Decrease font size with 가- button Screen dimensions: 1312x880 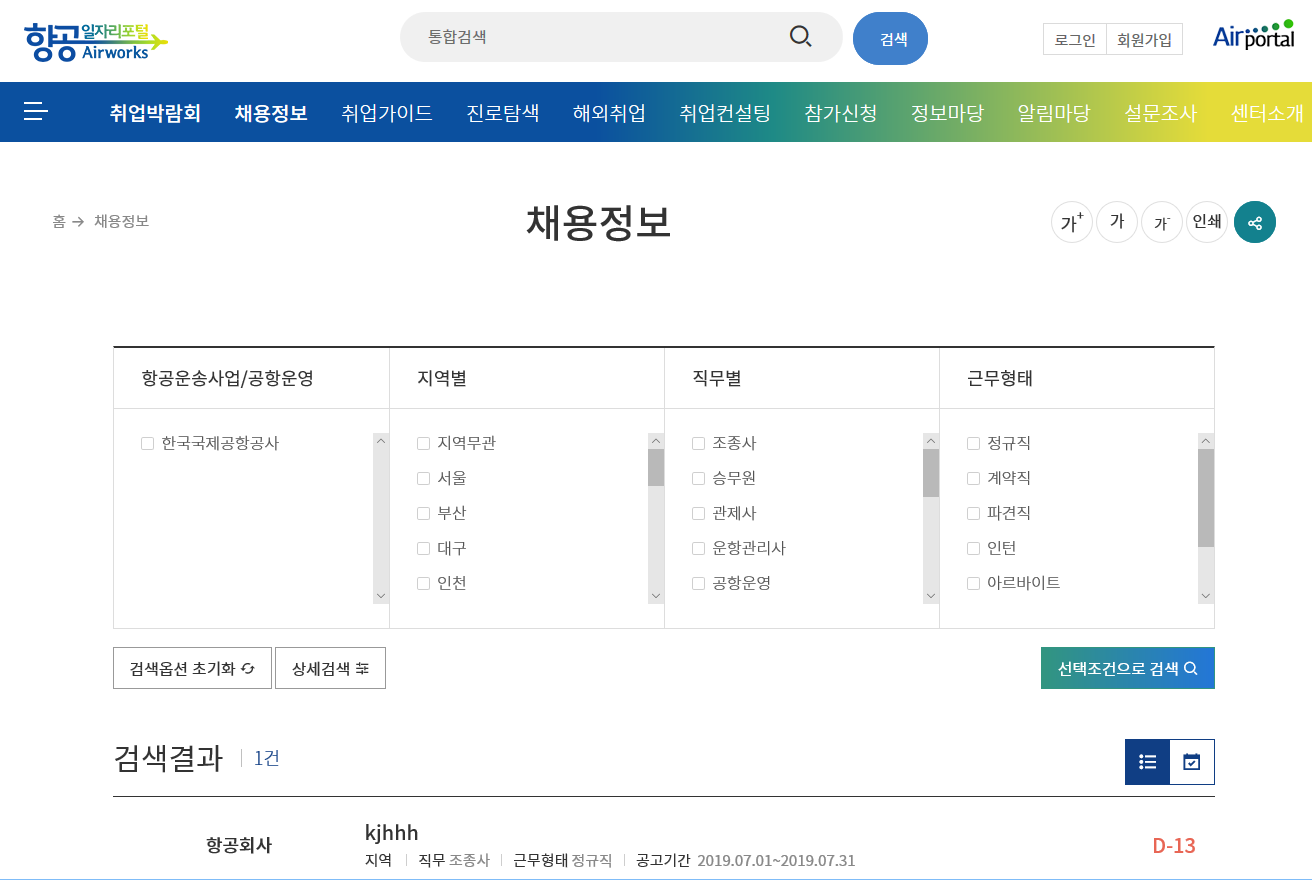point(1162,222)
